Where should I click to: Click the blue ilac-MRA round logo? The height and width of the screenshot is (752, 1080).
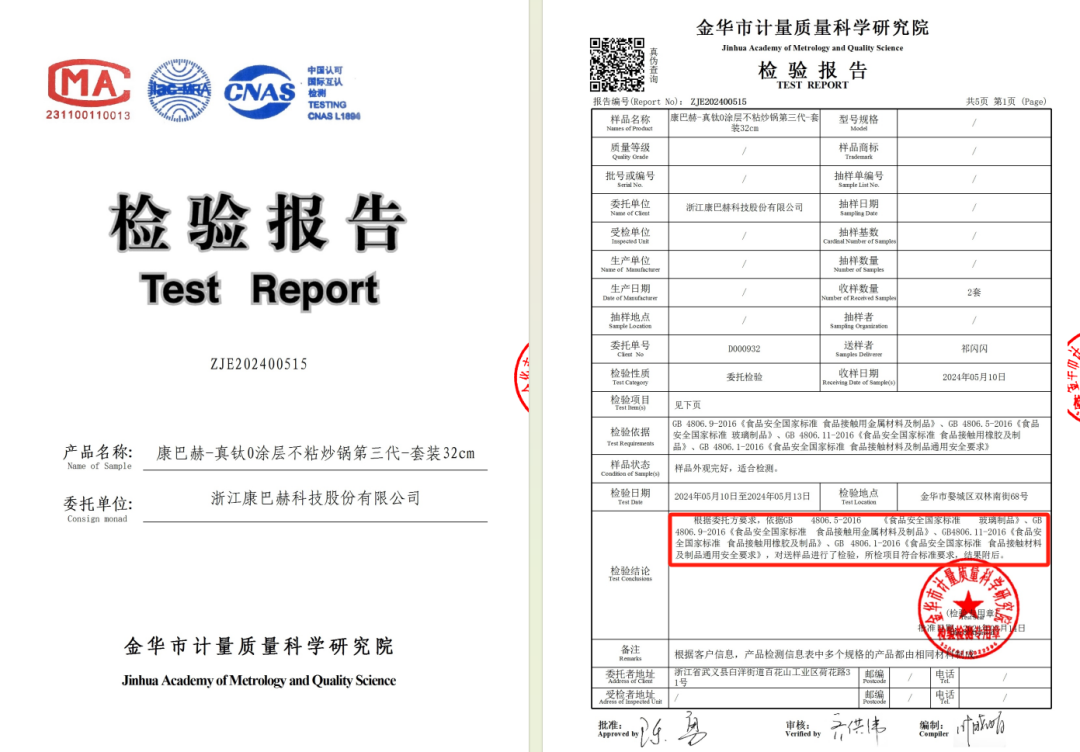(179, 91)
